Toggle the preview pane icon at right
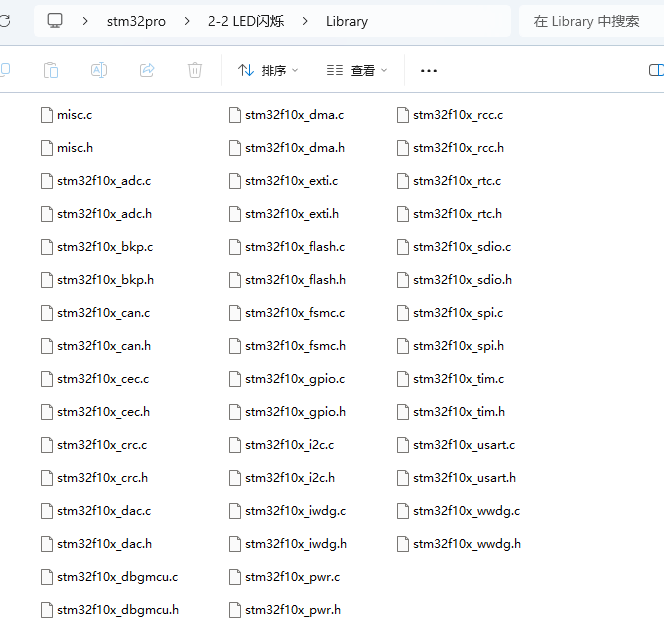This screenshot has height=632, width=664. click(656, 70)
